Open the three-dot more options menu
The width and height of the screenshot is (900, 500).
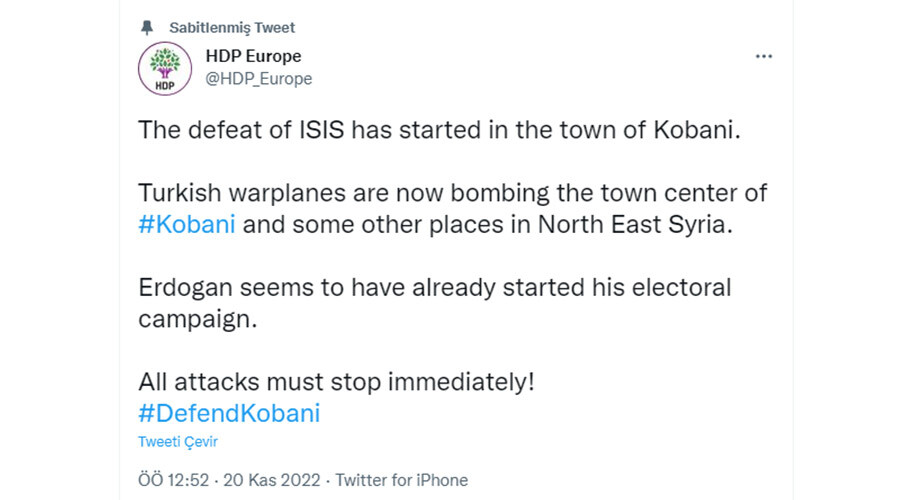(764, 57)
